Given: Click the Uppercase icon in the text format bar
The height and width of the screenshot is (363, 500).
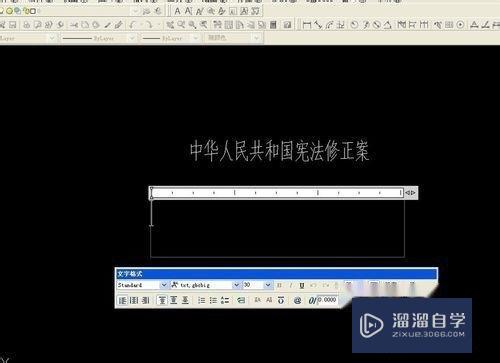Looking at the screenshot, I should pyautogui.click(x=258, y=300).
